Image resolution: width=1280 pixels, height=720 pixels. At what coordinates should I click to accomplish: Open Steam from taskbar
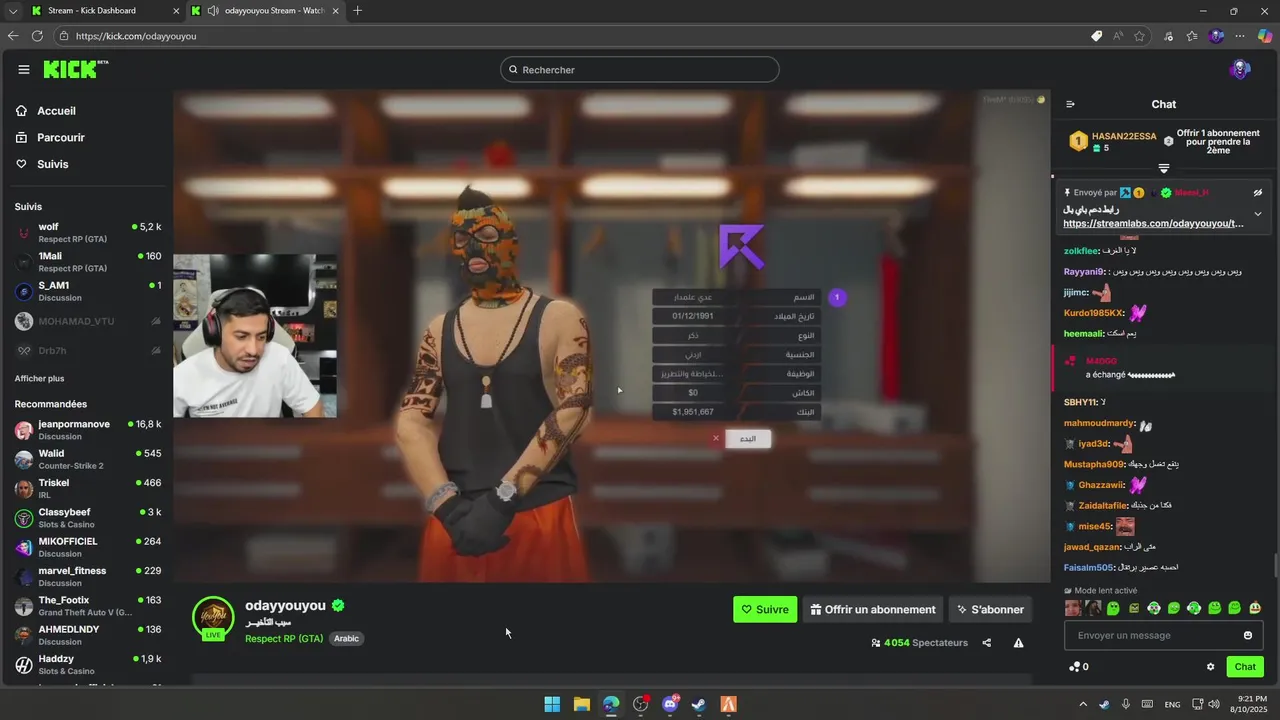(699, 704)
